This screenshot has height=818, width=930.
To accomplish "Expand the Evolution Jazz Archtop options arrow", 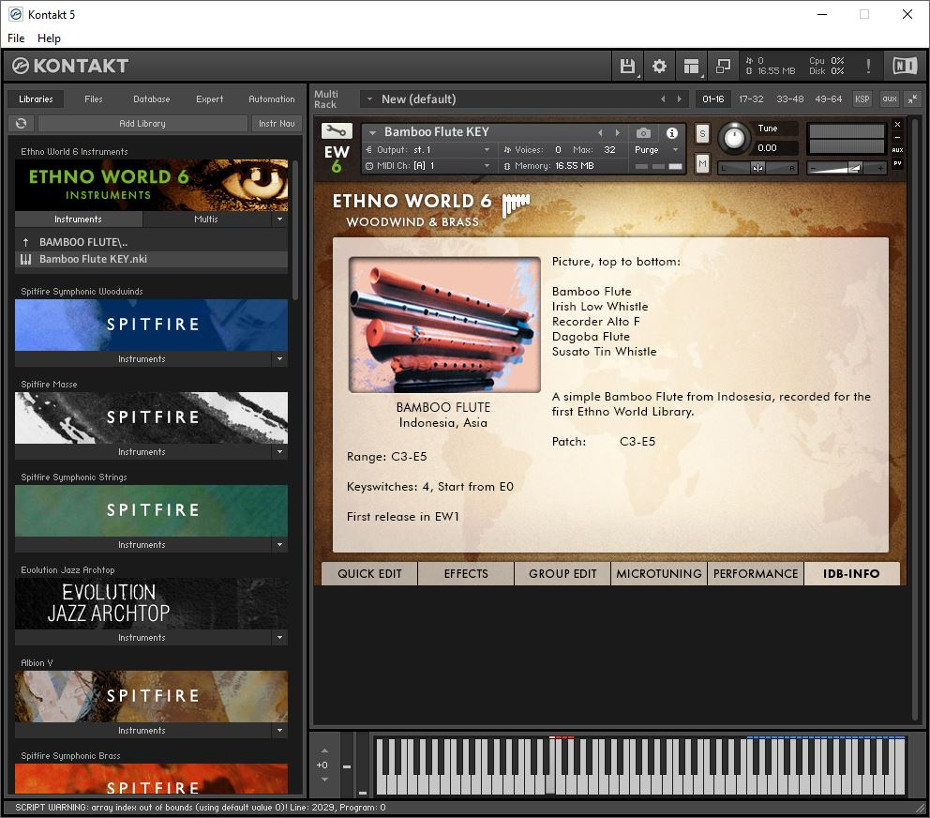I will pos(280,638).
